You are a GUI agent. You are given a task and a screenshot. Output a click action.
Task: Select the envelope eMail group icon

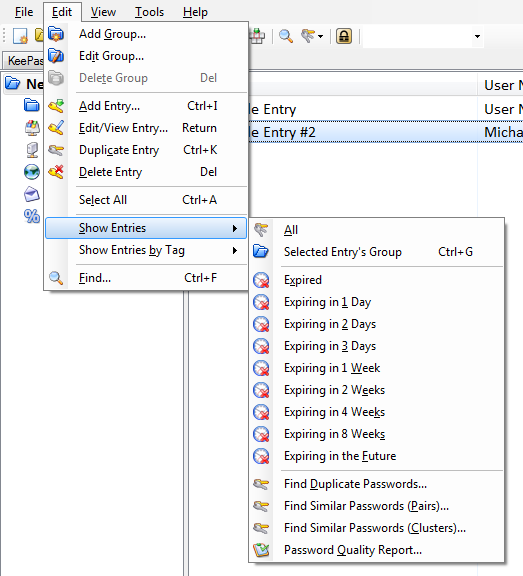32,194
